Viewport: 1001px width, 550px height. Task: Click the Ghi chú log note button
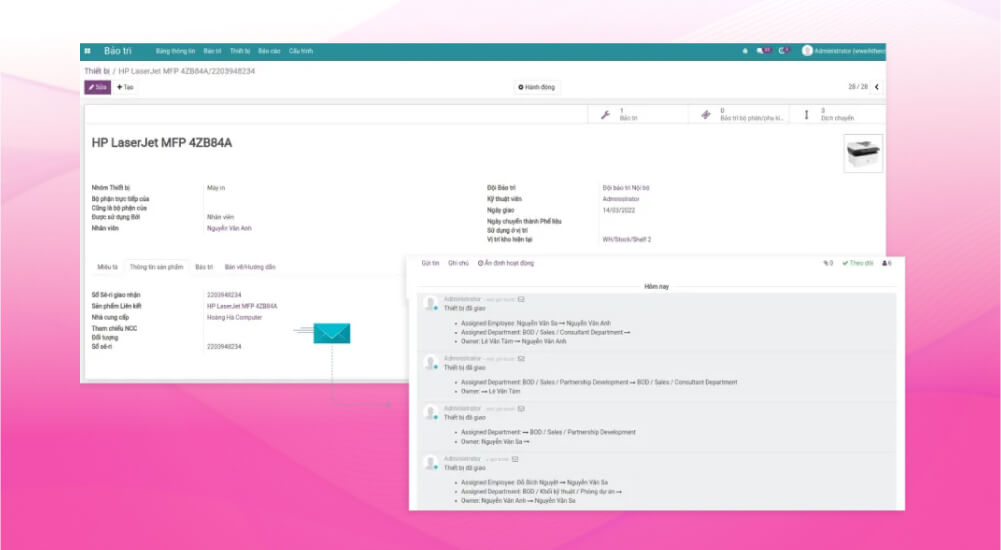(x=458, y=263)
